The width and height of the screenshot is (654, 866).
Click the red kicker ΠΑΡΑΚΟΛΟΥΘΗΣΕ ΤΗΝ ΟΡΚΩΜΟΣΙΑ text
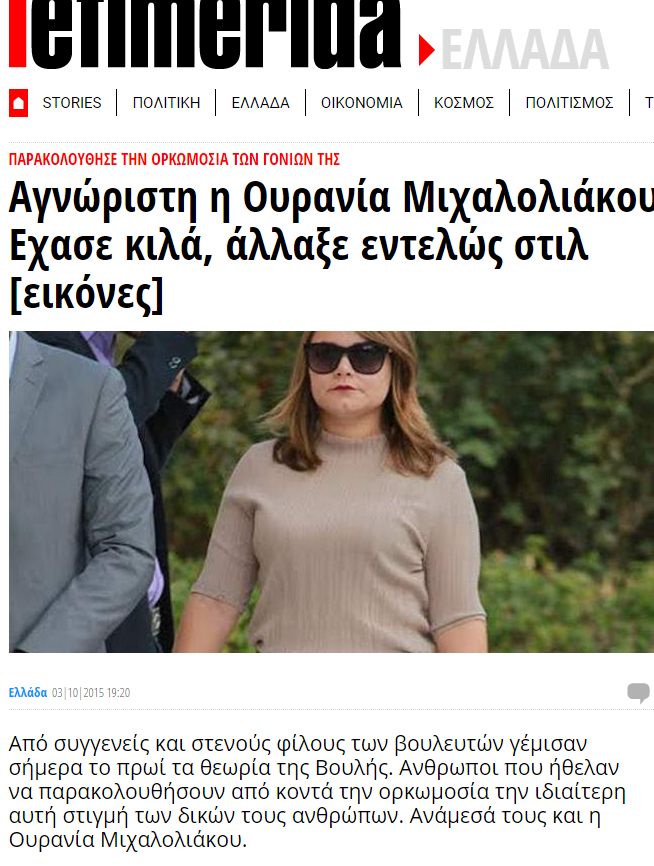pyautogui.click(x=174, y=160)
